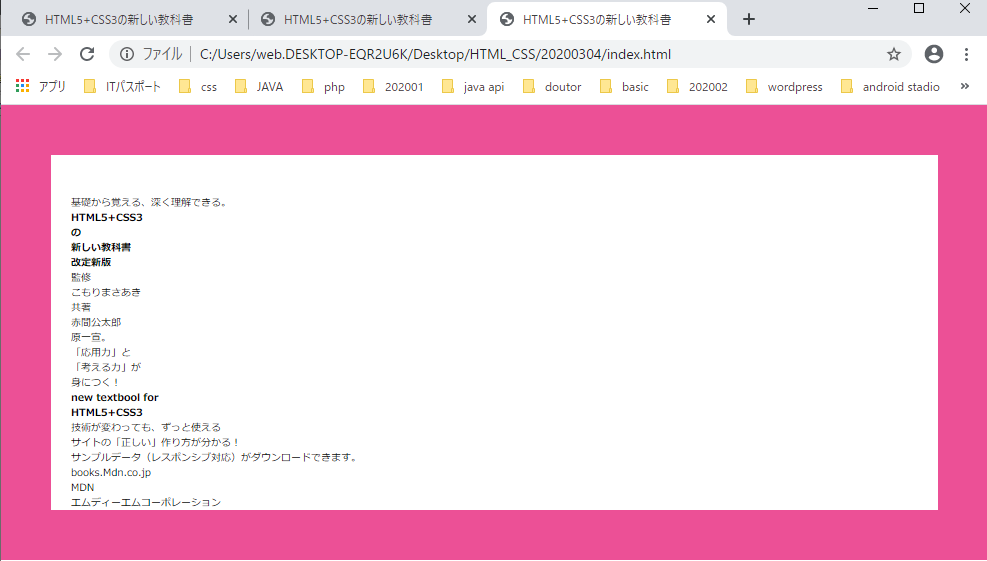Open the php bookmark folder

(x=323, y=86)
